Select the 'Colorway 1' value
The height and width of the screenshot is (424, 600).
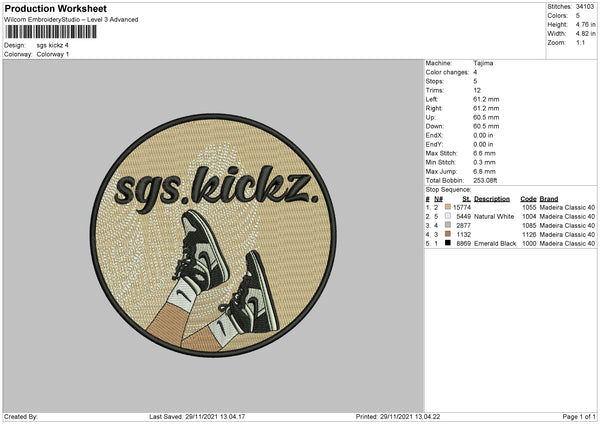[53, 54]
